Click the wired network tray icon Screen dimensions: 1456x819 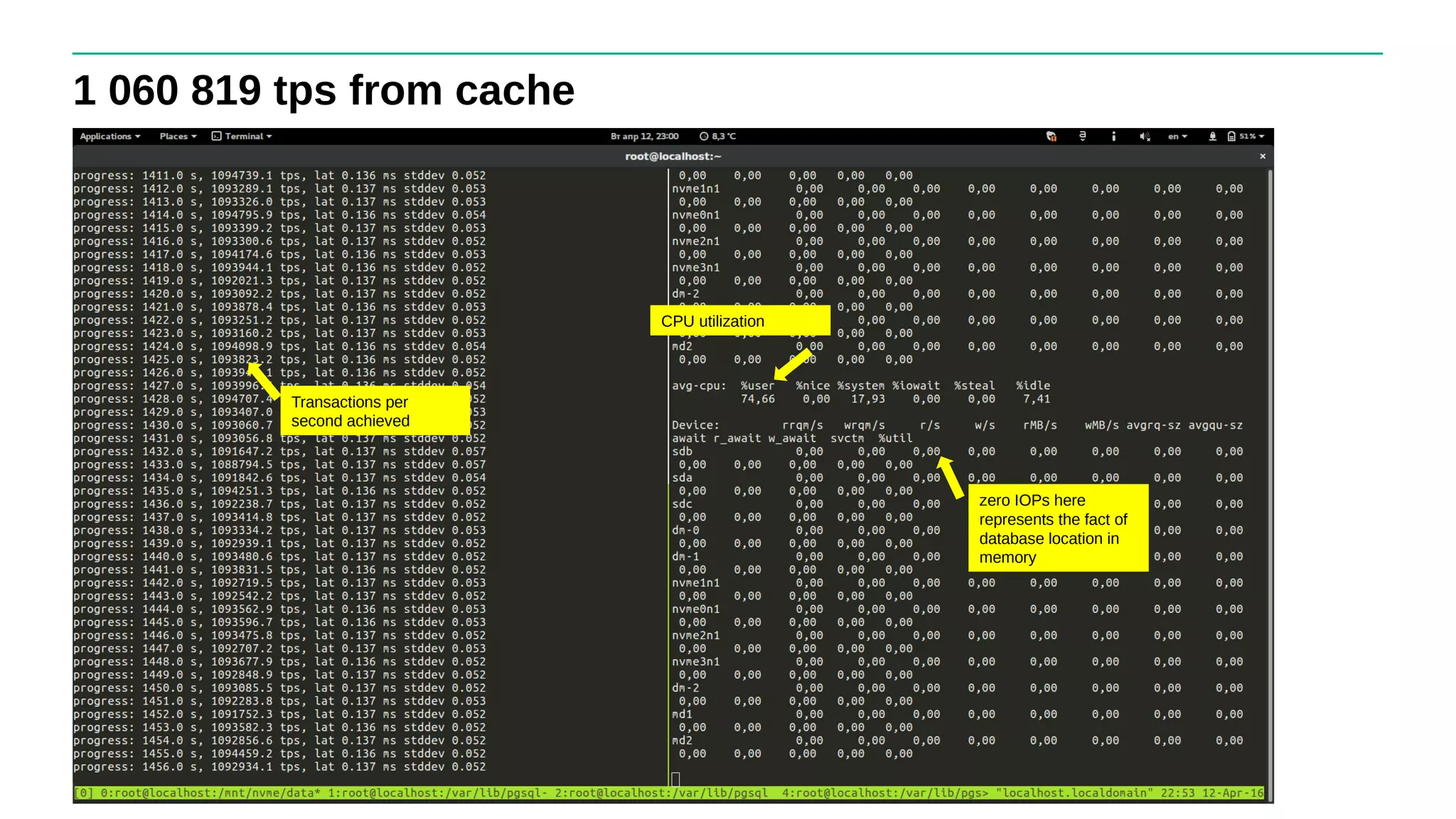click(1212, 136)
